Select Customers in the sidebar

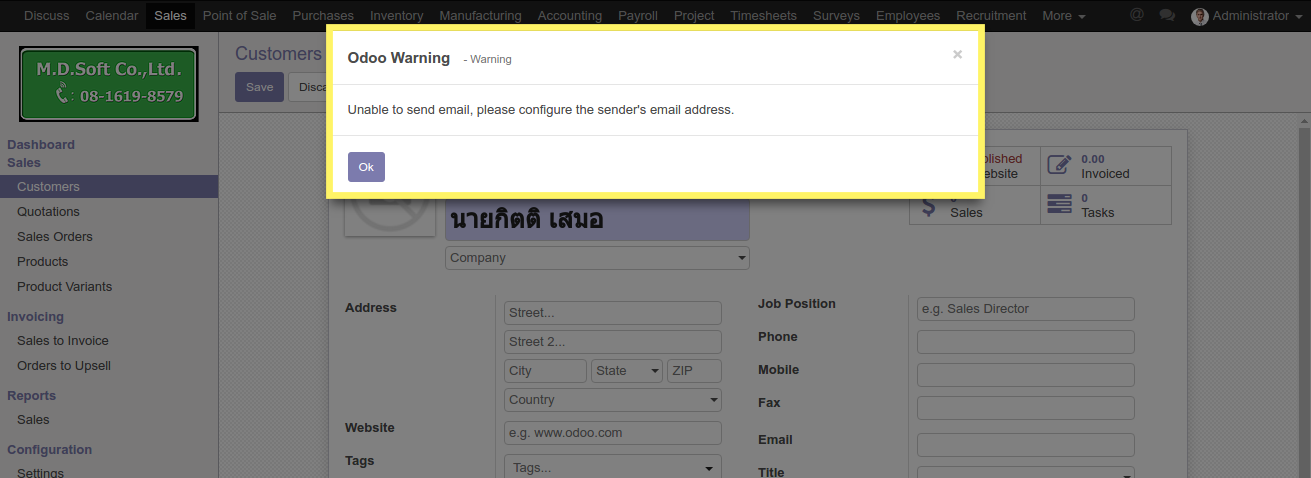point(109,187)
